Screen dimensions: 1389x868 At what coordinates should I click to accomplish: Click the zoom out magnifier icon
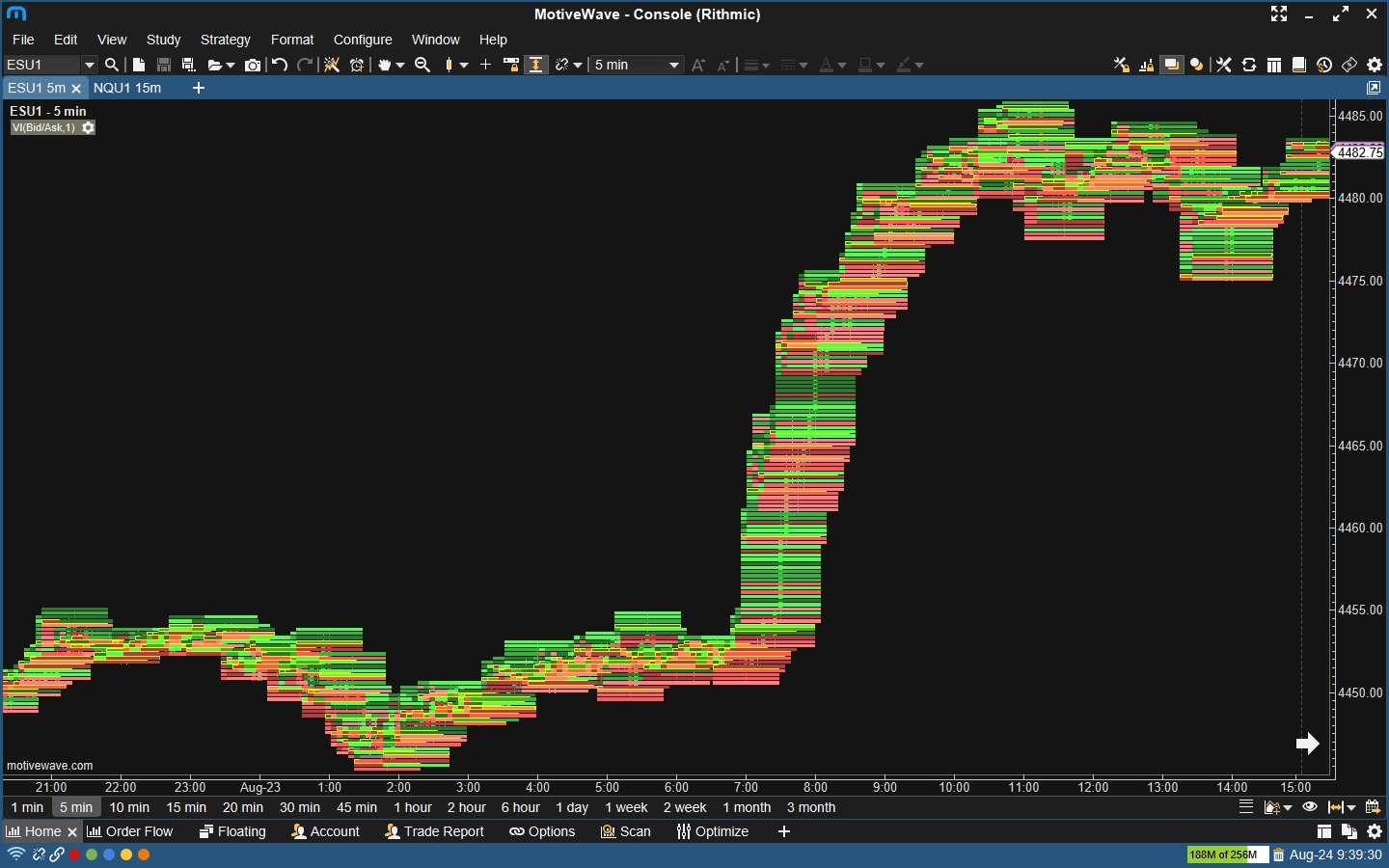(422, 65)
